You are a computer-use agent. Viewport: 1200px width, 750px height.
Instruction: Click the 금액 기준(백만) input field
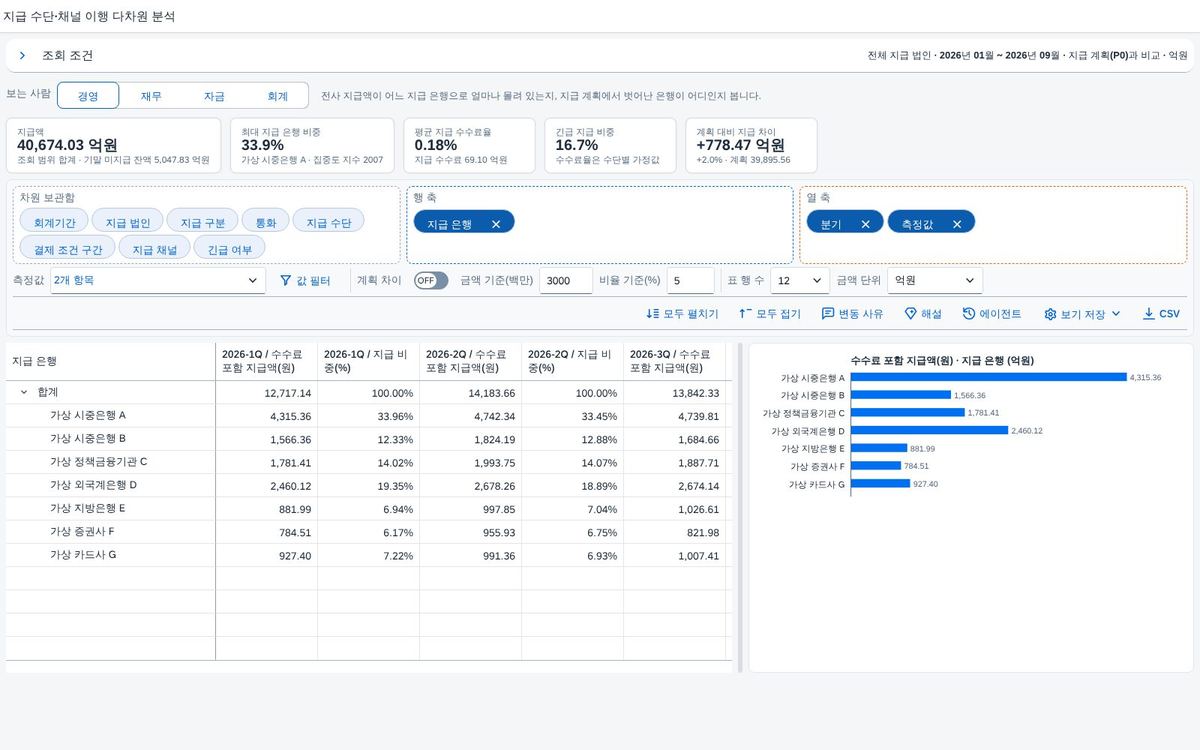[566, 281]
